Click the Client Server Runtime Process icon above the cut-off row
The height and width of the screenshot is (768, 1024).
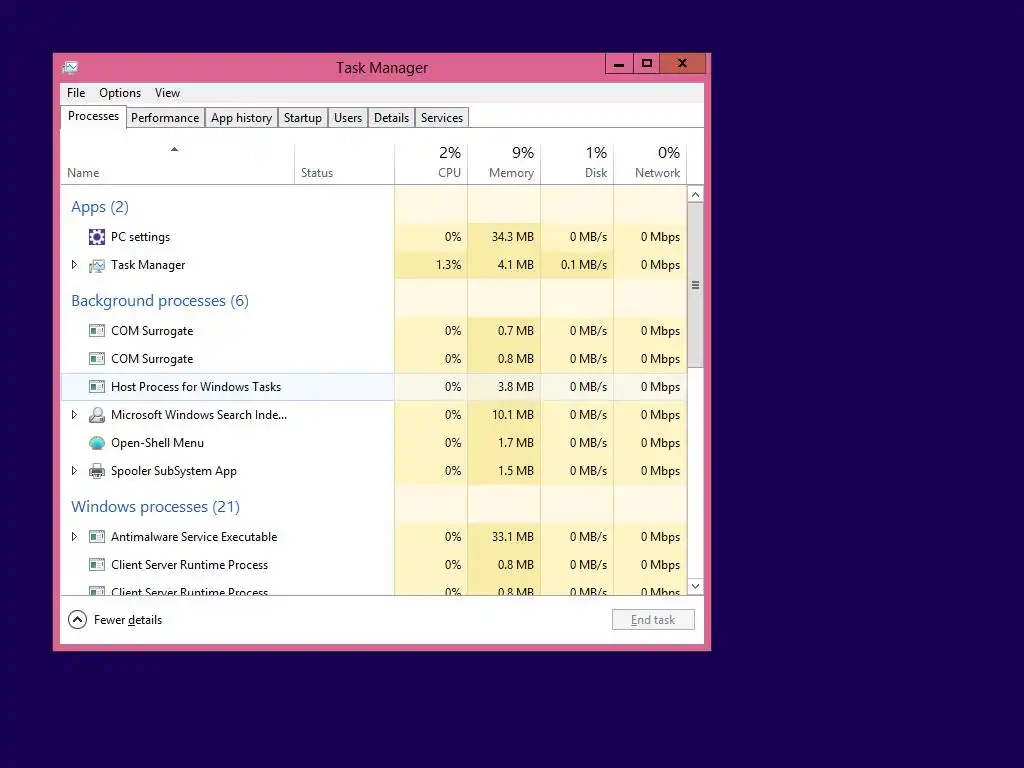[97, 565]
